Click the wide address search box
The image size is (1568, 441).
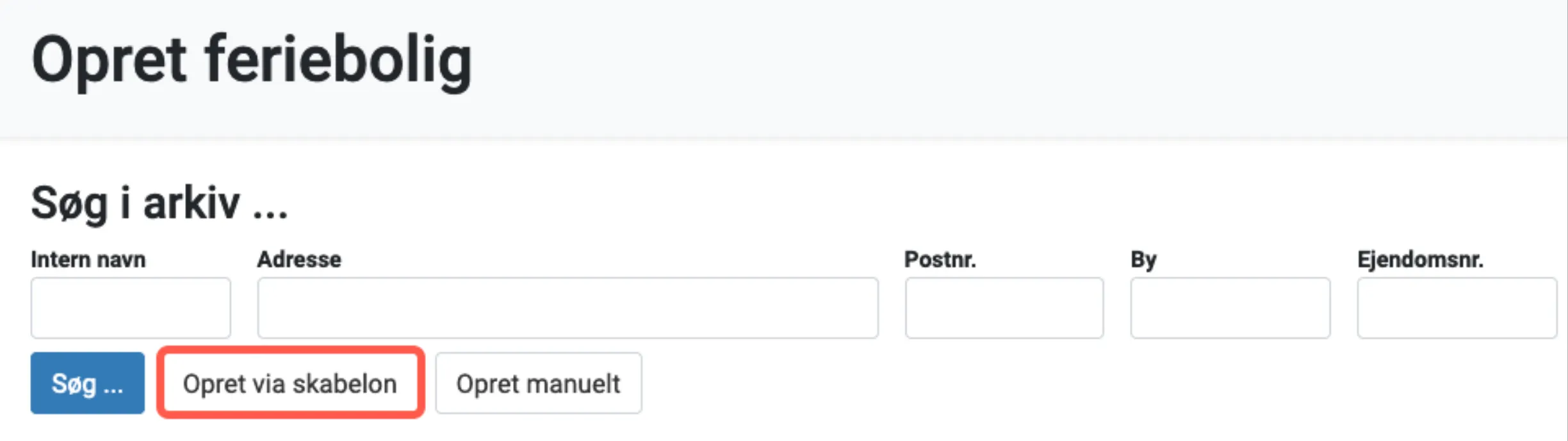click(568, 308)
